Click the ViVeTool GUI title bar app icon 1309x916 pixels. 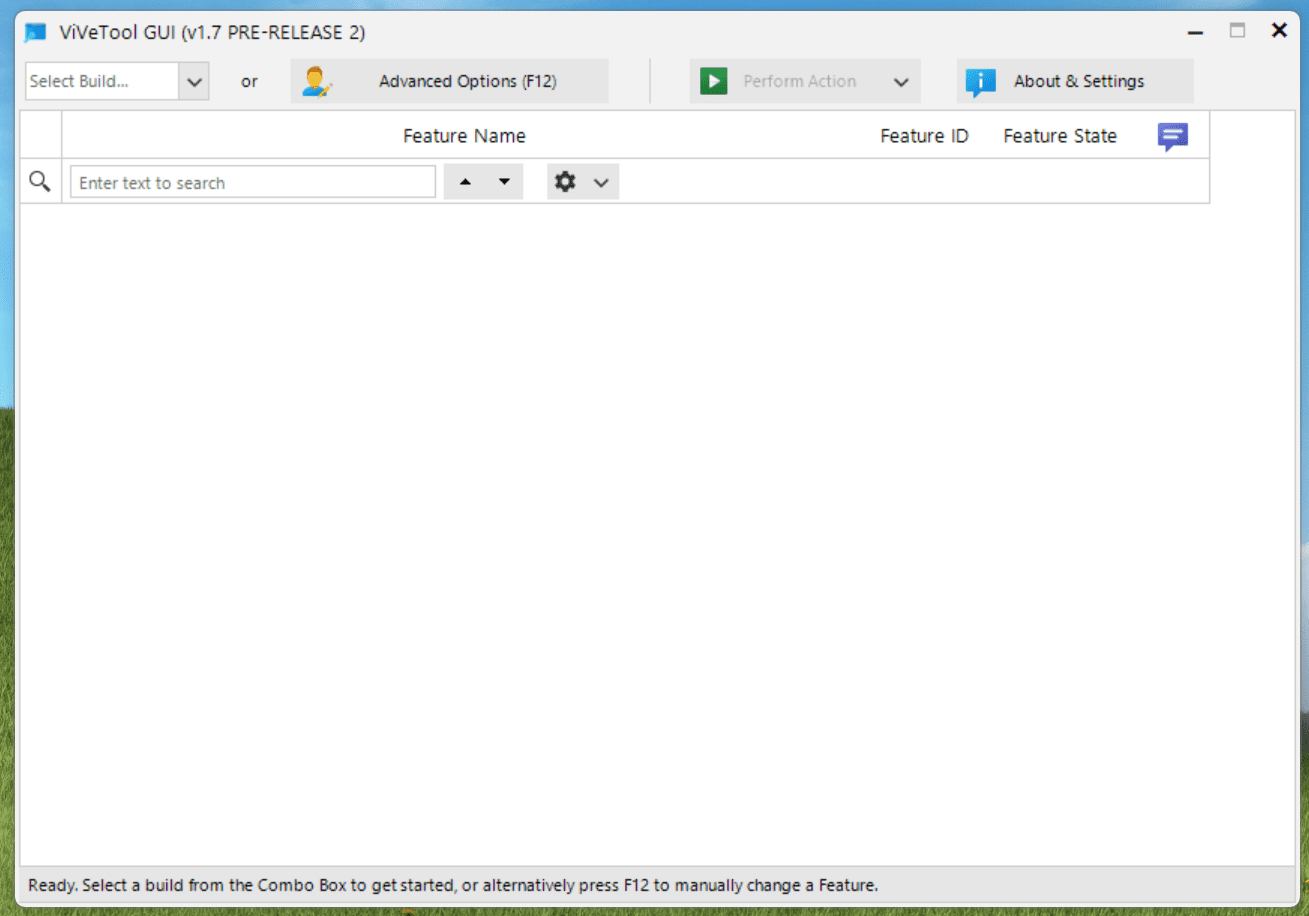click(36, 32)
